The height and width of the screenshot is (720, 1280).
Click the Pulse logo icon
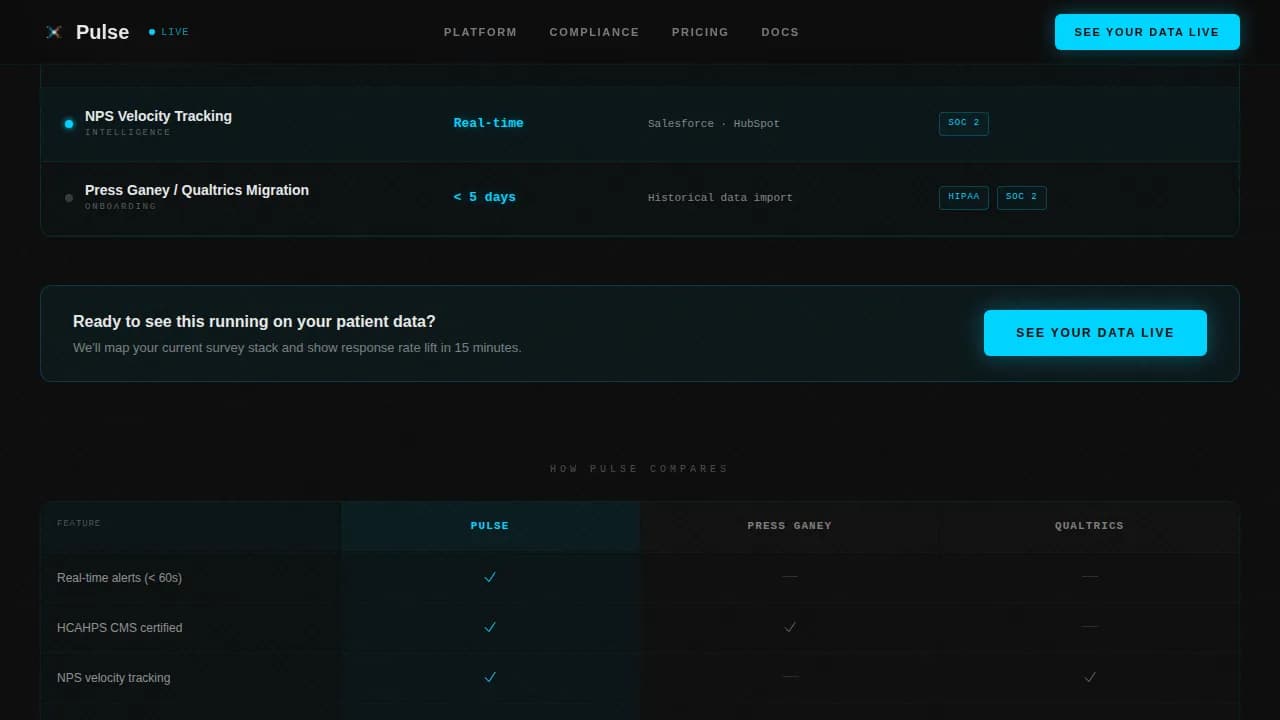(54, 32)
